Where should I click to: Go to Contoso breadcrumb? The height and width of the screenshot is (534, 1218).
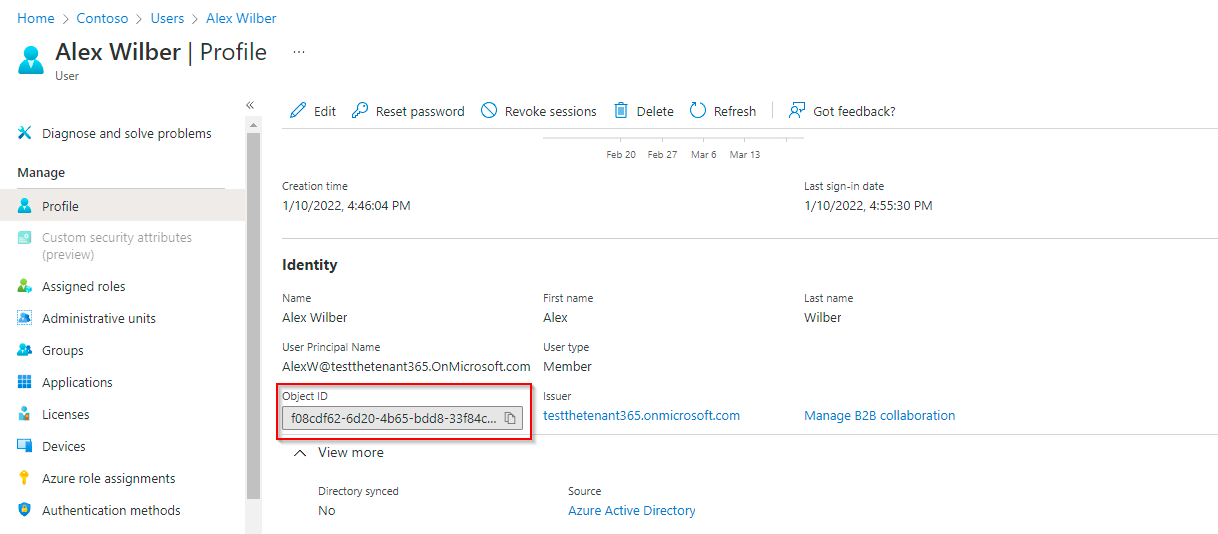point(102,18)
